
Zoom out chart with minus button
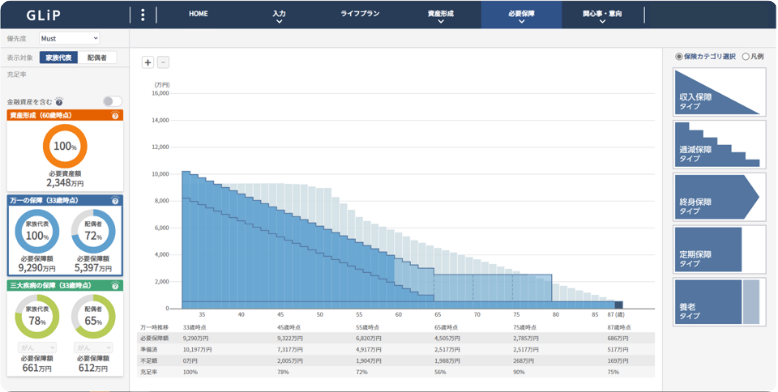click(163, 63)
